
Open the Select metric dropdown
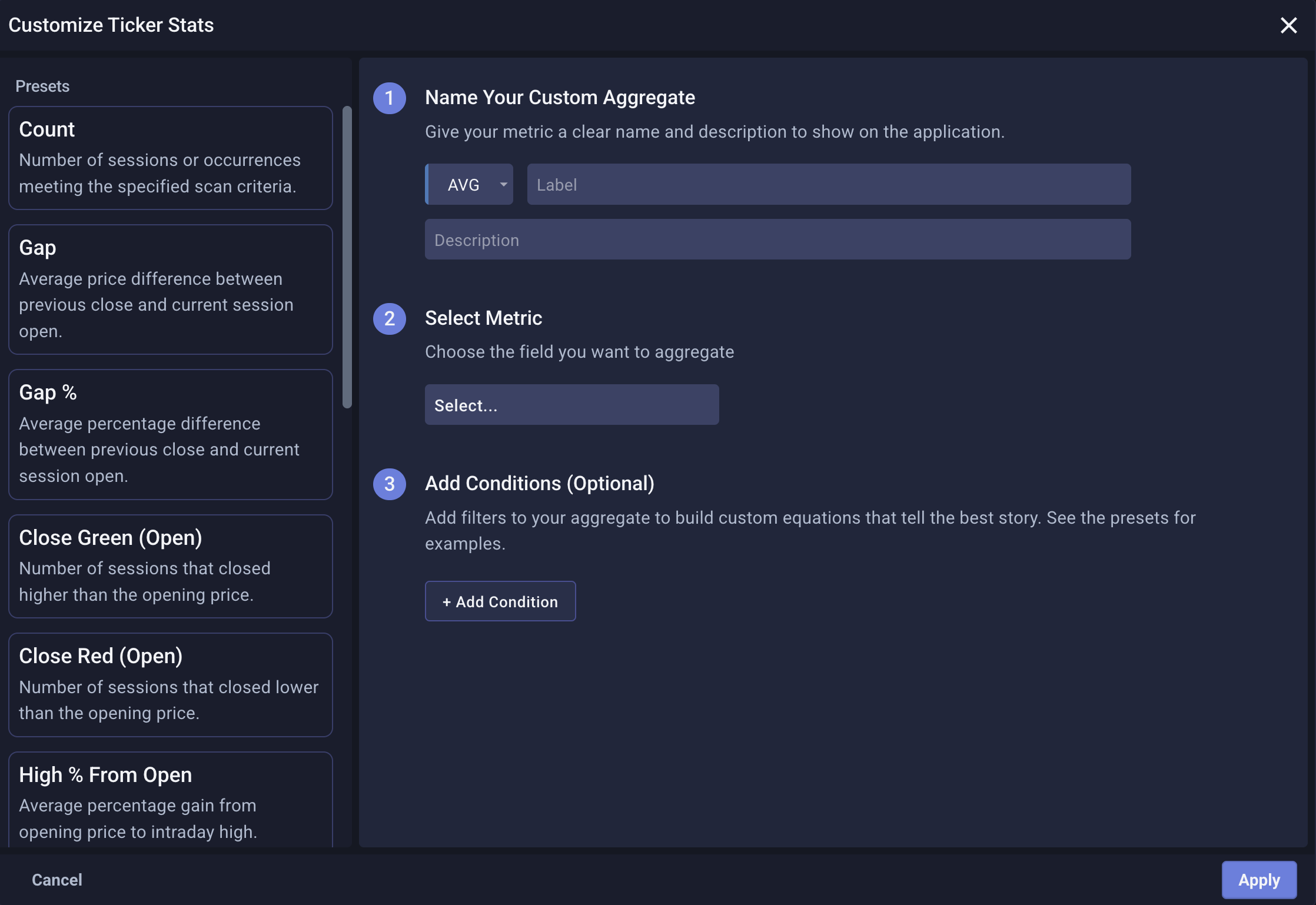pos(571,404)
